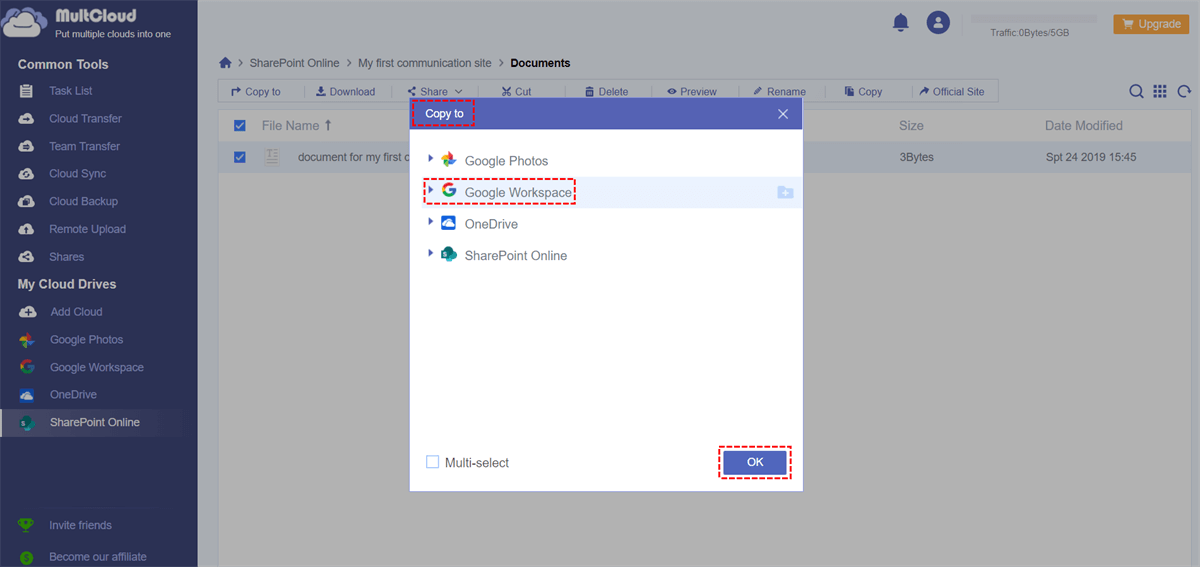Click the Invite friends trophy icon
Viewport: 1200px width, 567px height.
pos(27,525)
